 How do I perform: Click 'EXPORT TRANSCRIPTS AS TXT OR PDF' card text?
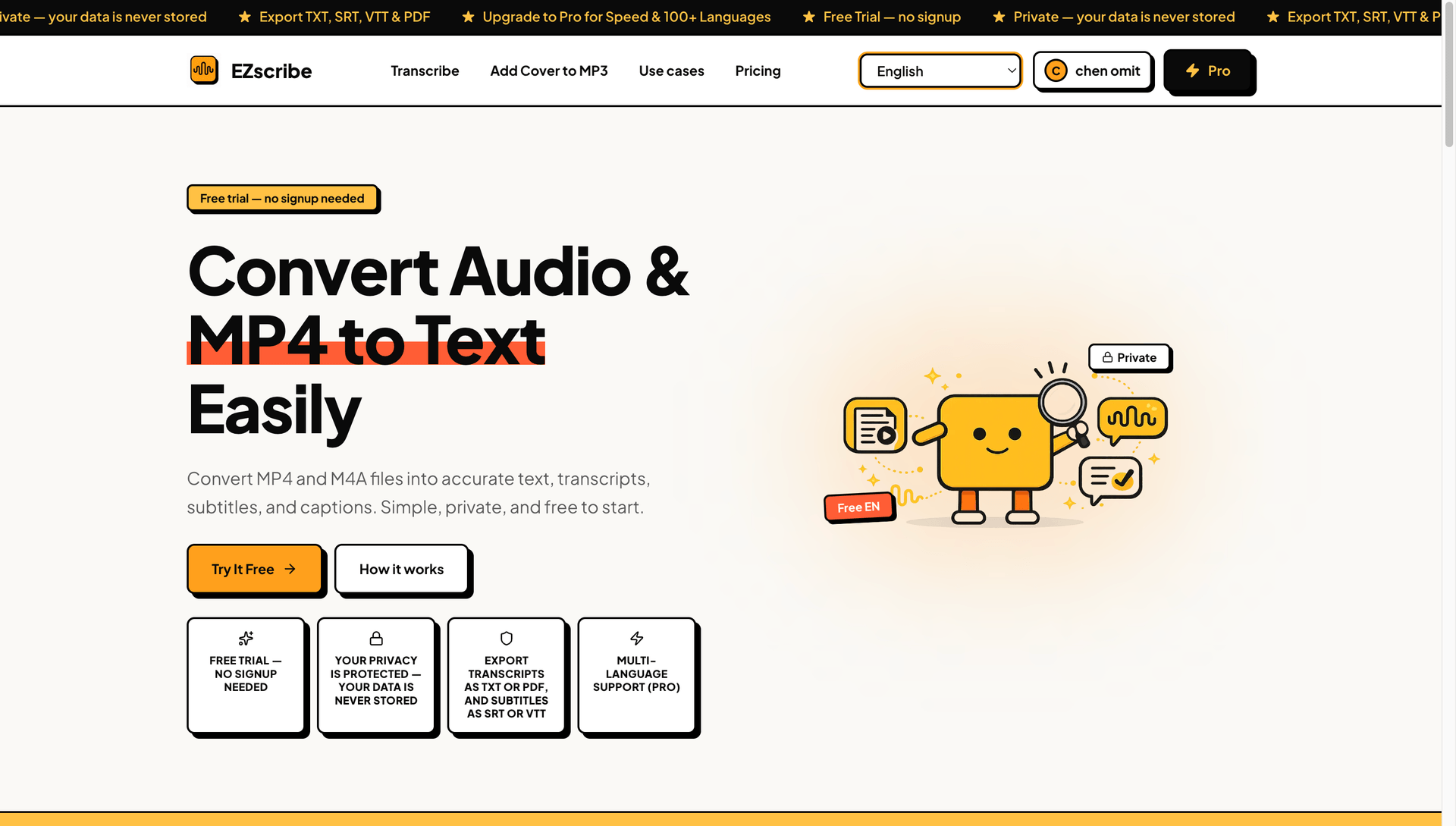click(507, 687)
